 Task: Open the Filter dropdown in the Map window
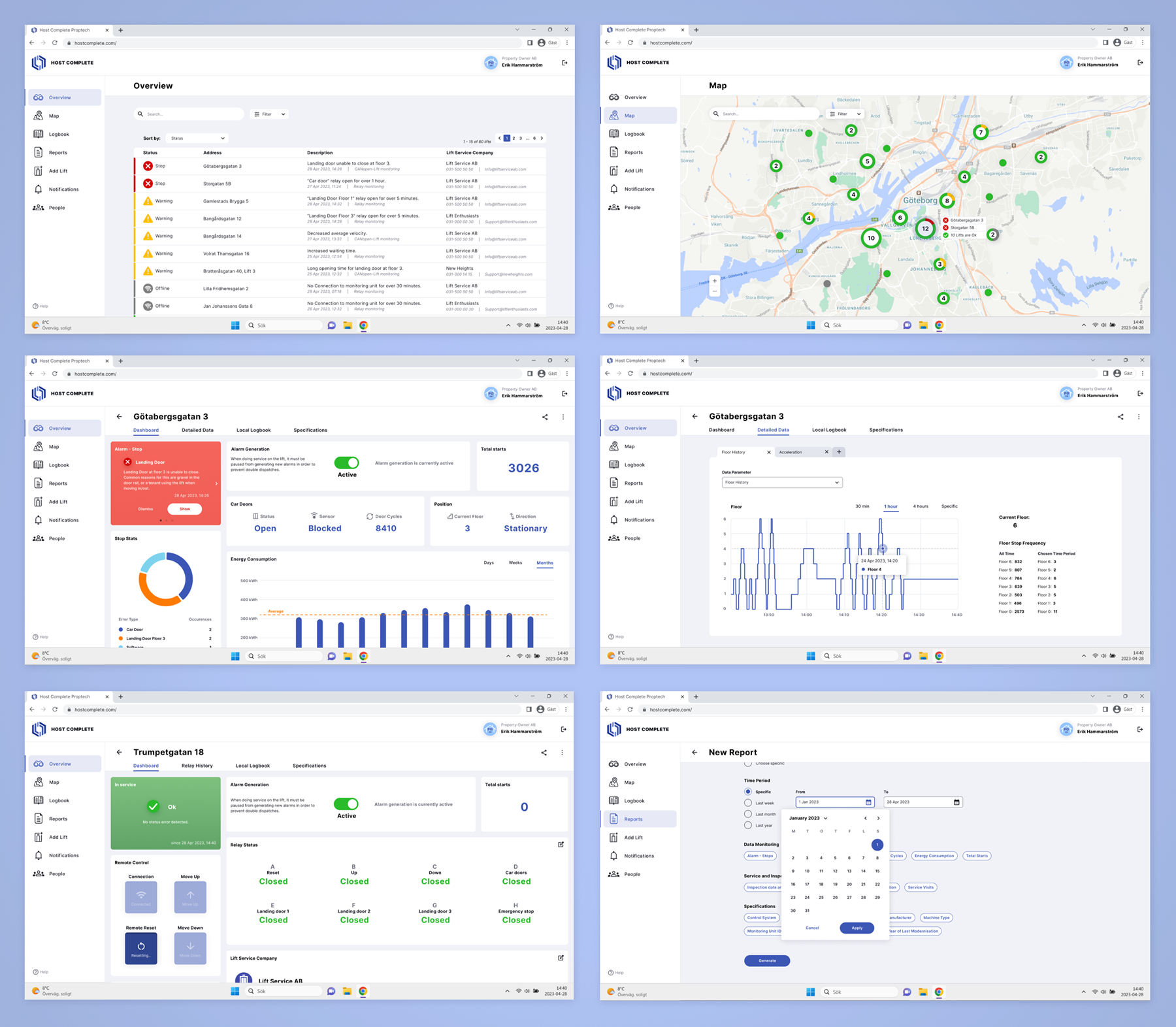point(845,114)
